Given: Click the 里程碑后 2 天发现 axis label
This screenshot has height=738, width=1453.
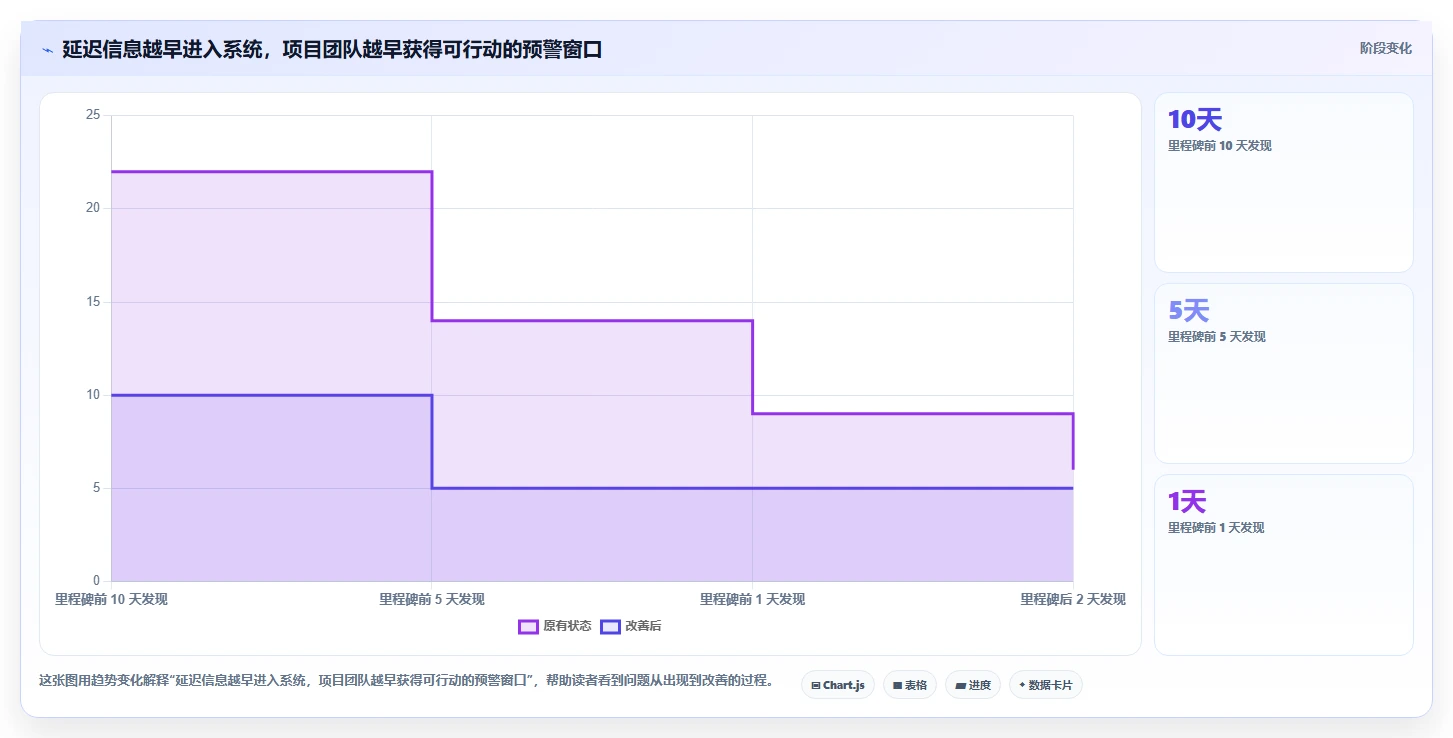Looking at the screenshot, I should [x=1073, y=599].
